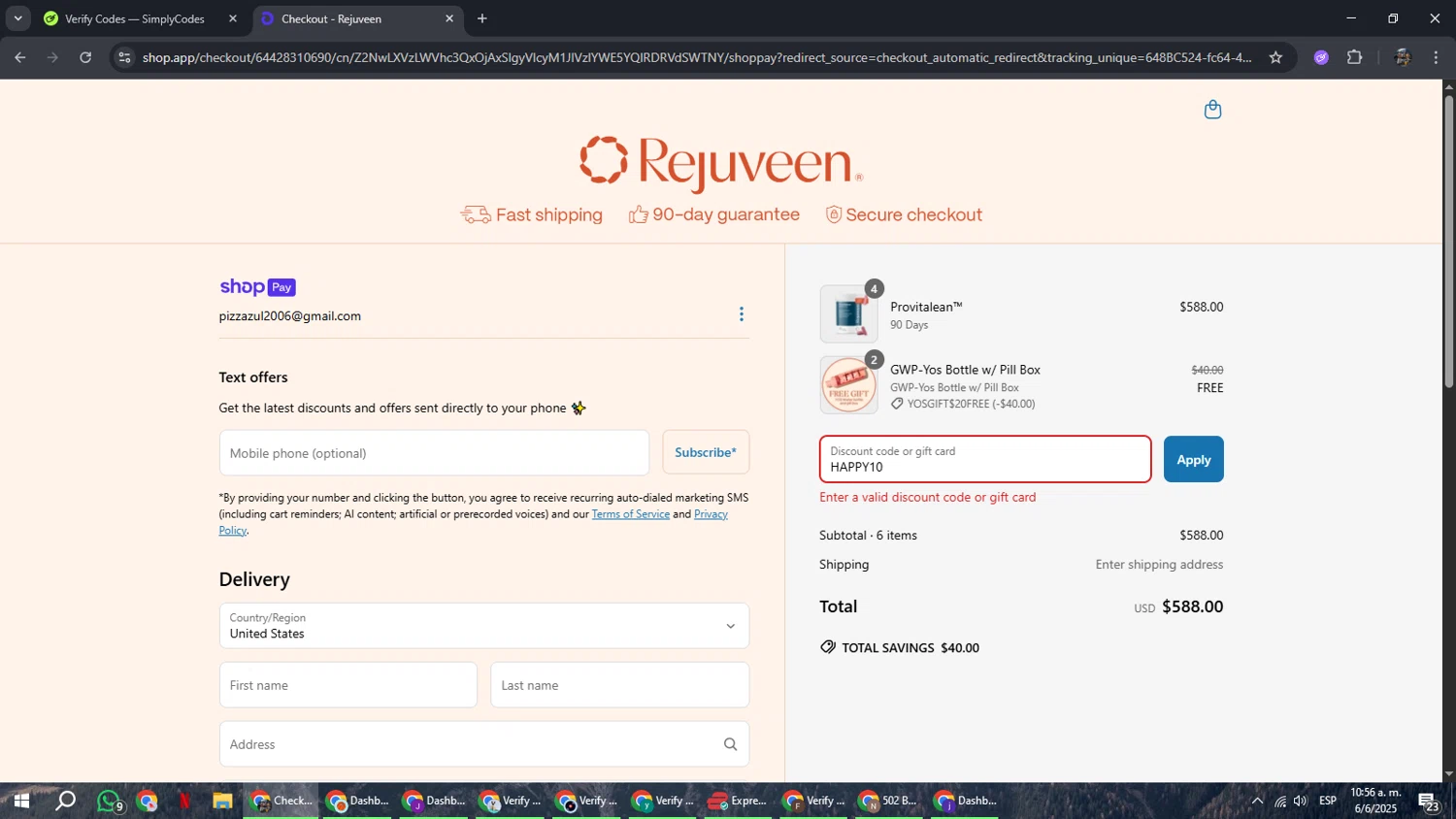Image resolution: width=1456 pixels, height=819 pixels.
Task: Click the Address input field
Action: 484,744
